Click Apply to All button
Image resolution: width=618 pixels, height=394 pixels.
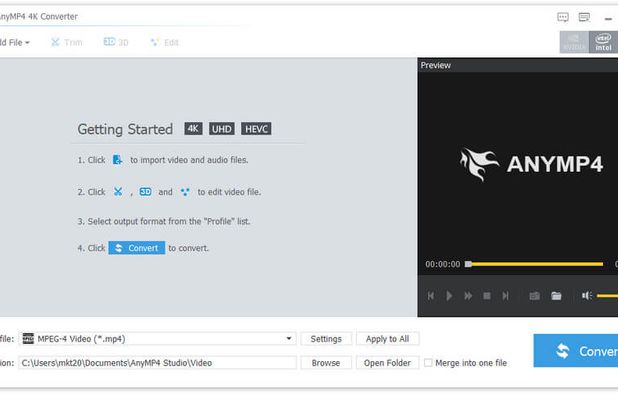pos(387,339)
